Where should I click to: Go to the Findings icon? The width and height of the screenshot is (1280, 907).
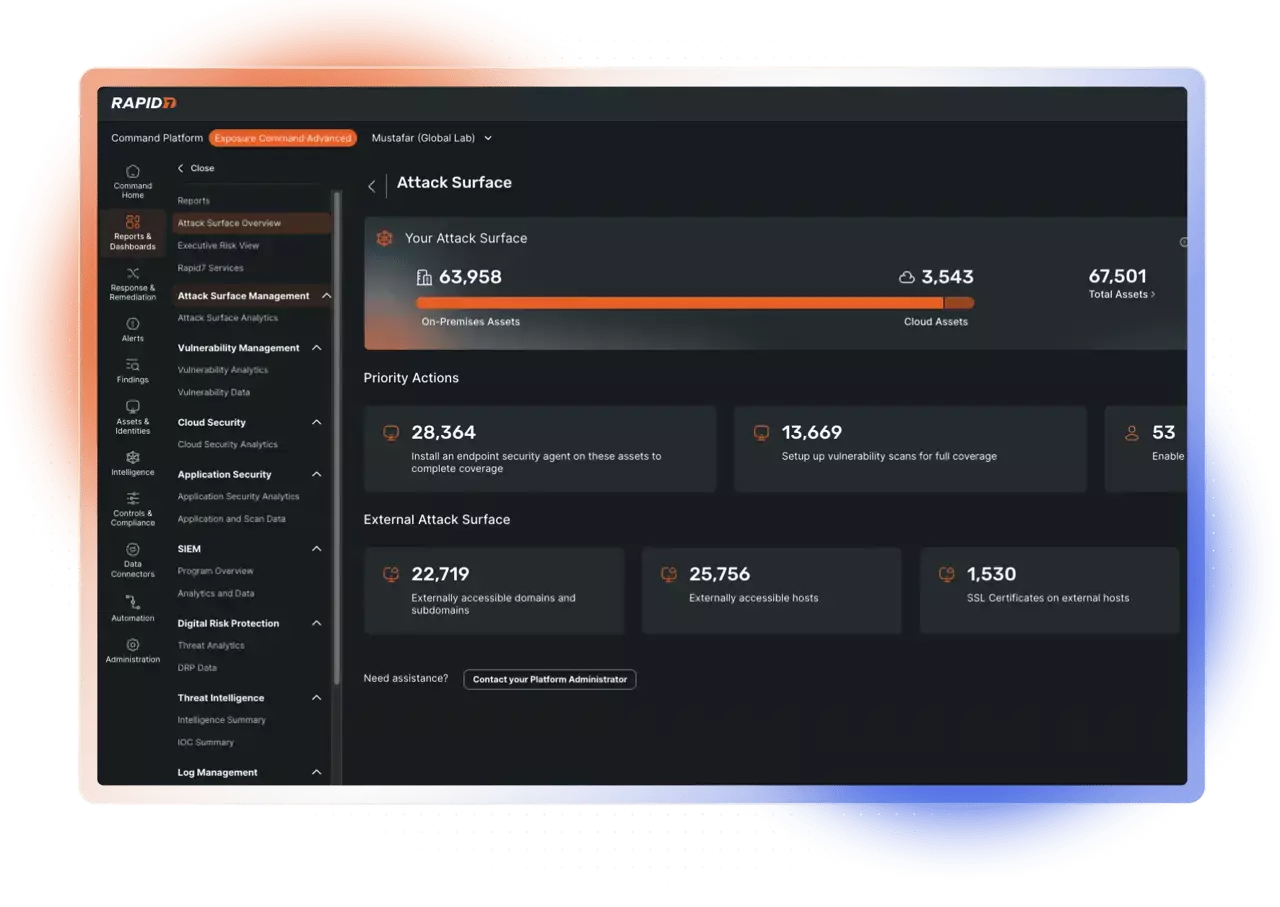point(133,371)
